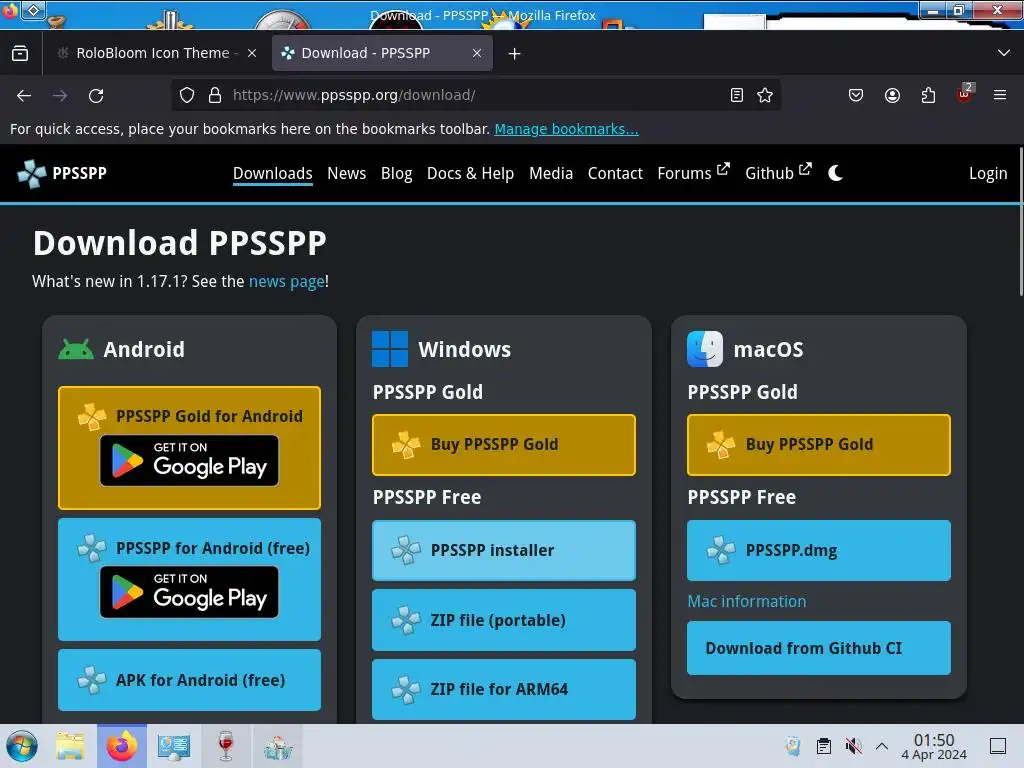Bookmark this page with the star icon
1024x768 pixels.
pyautogui.click(x=765, y=95)
